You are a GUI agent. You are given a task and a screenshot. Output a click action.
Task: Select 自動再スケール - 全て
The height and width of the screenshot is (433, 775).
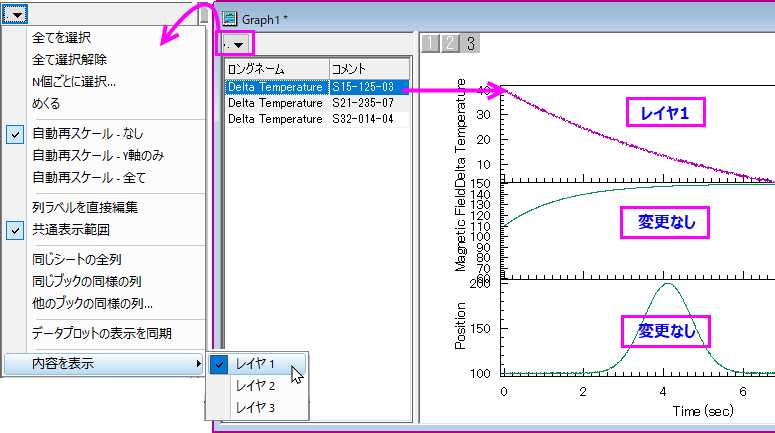coord(89,178)
